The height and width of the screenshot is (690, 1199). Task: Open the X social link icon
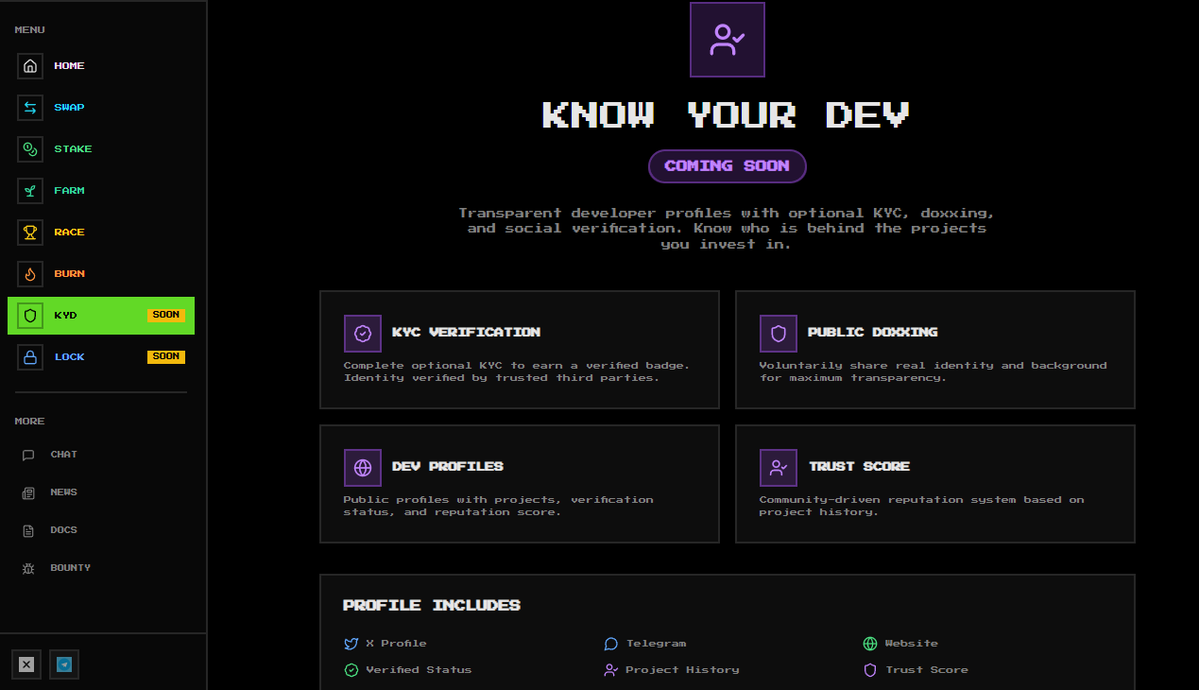pyautogui.click(x=26, y=664)
